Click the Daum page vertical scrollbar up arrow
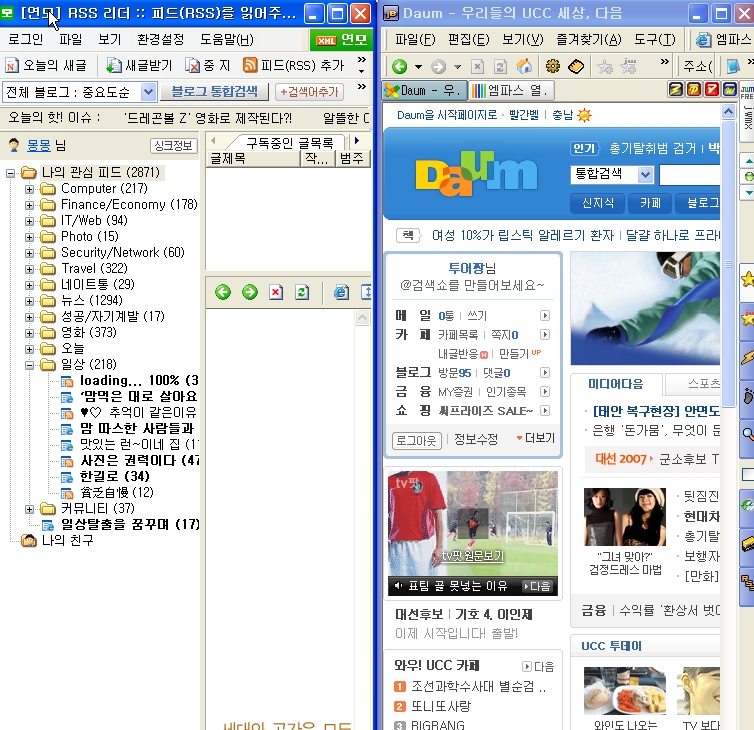This screenshot has width=754, height=730. (728, 112)
